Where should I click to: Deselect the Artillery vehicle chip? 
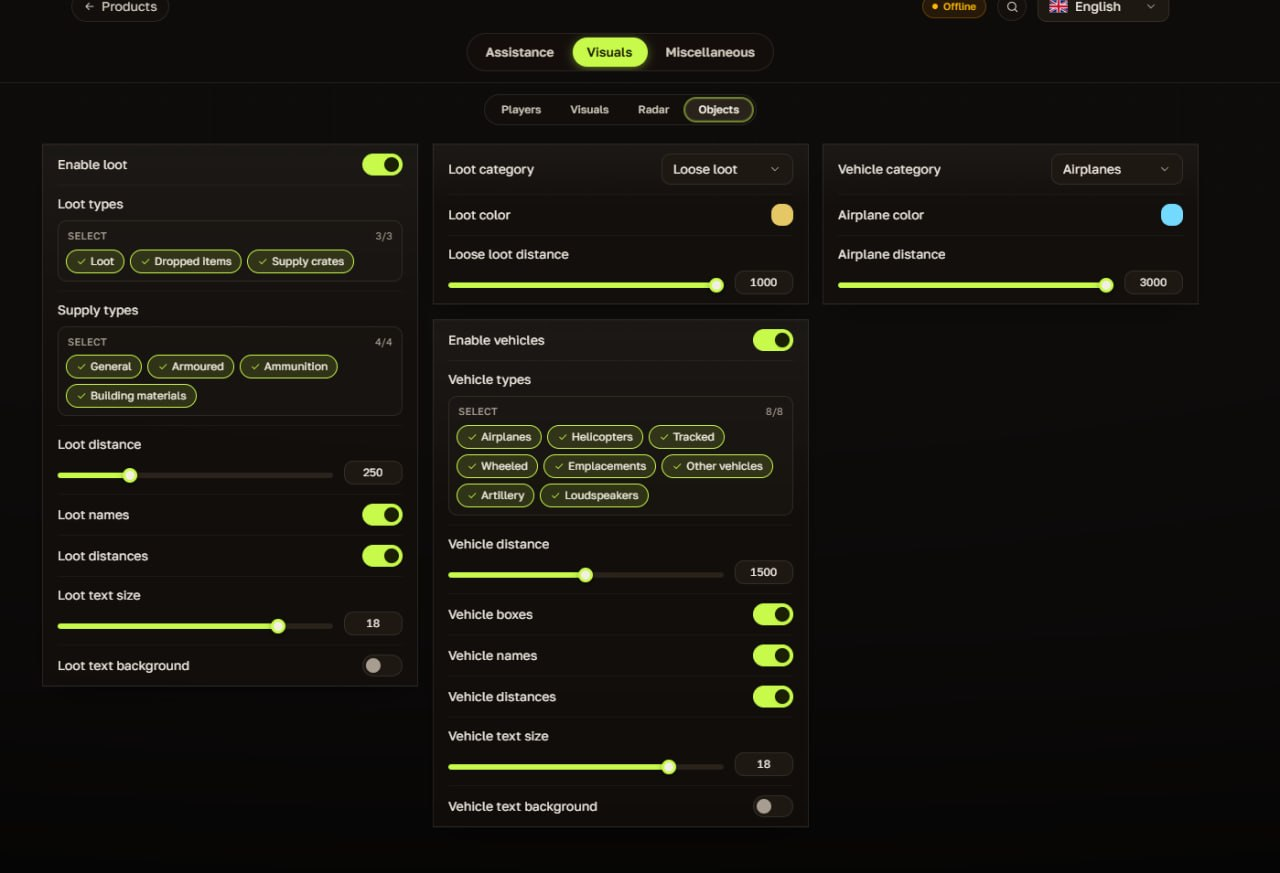point(495,496)
